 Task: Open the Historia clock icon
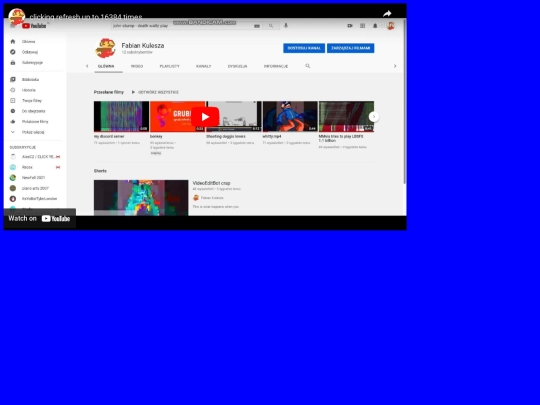click(x=13, y=90)
